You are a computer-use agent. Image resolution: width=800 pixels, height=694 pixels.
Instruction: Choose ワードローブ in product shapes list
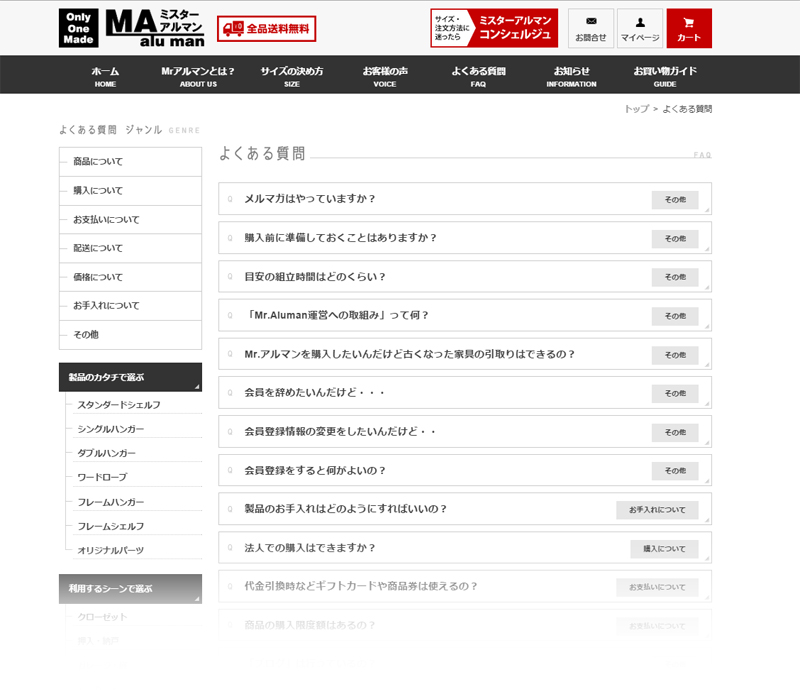pyautogui.click(x=102, y=477)
